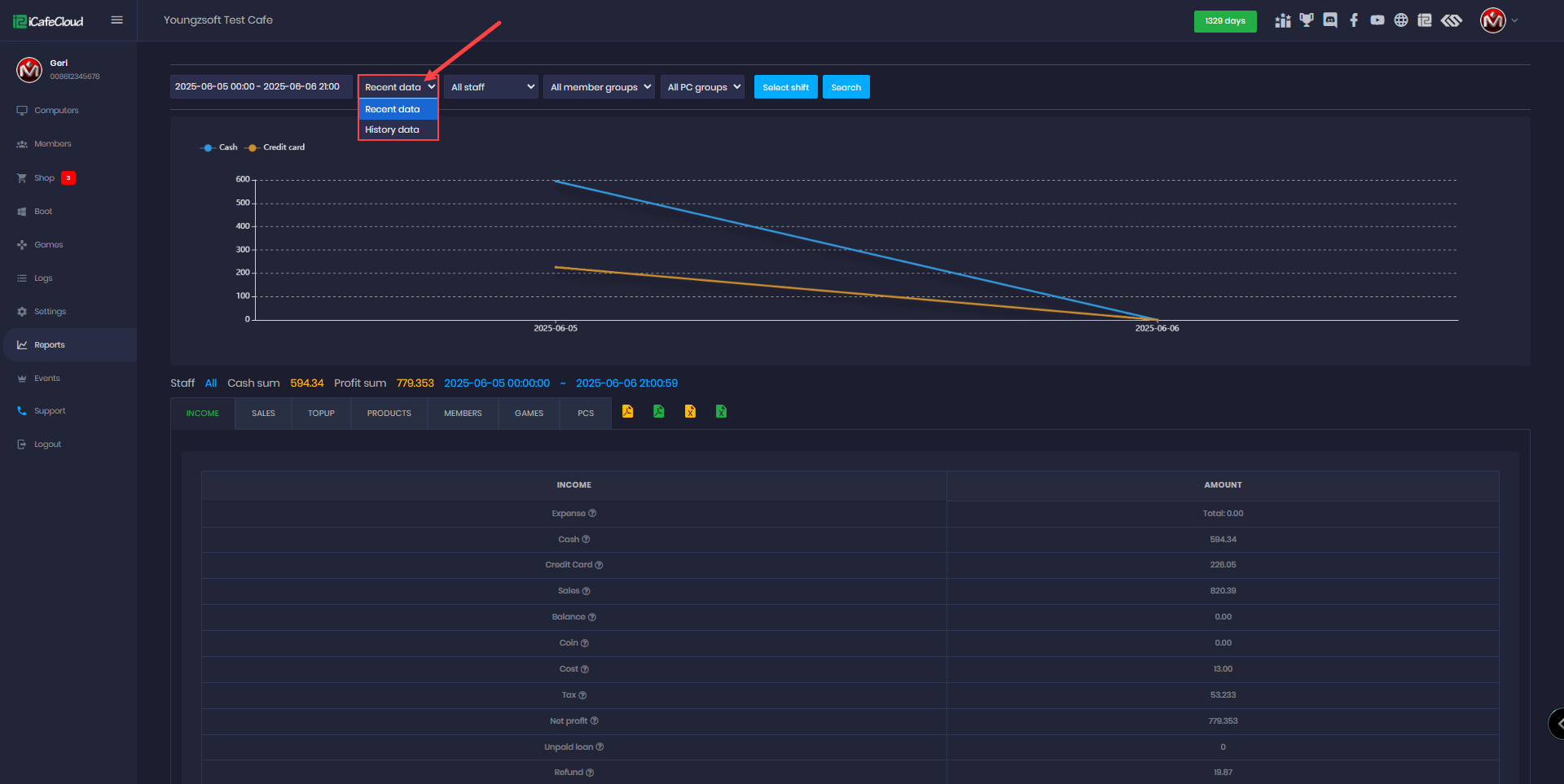Open the Discord icon in top bar
Viewport: 1564px width, 784px height.
pos(1330,20)
